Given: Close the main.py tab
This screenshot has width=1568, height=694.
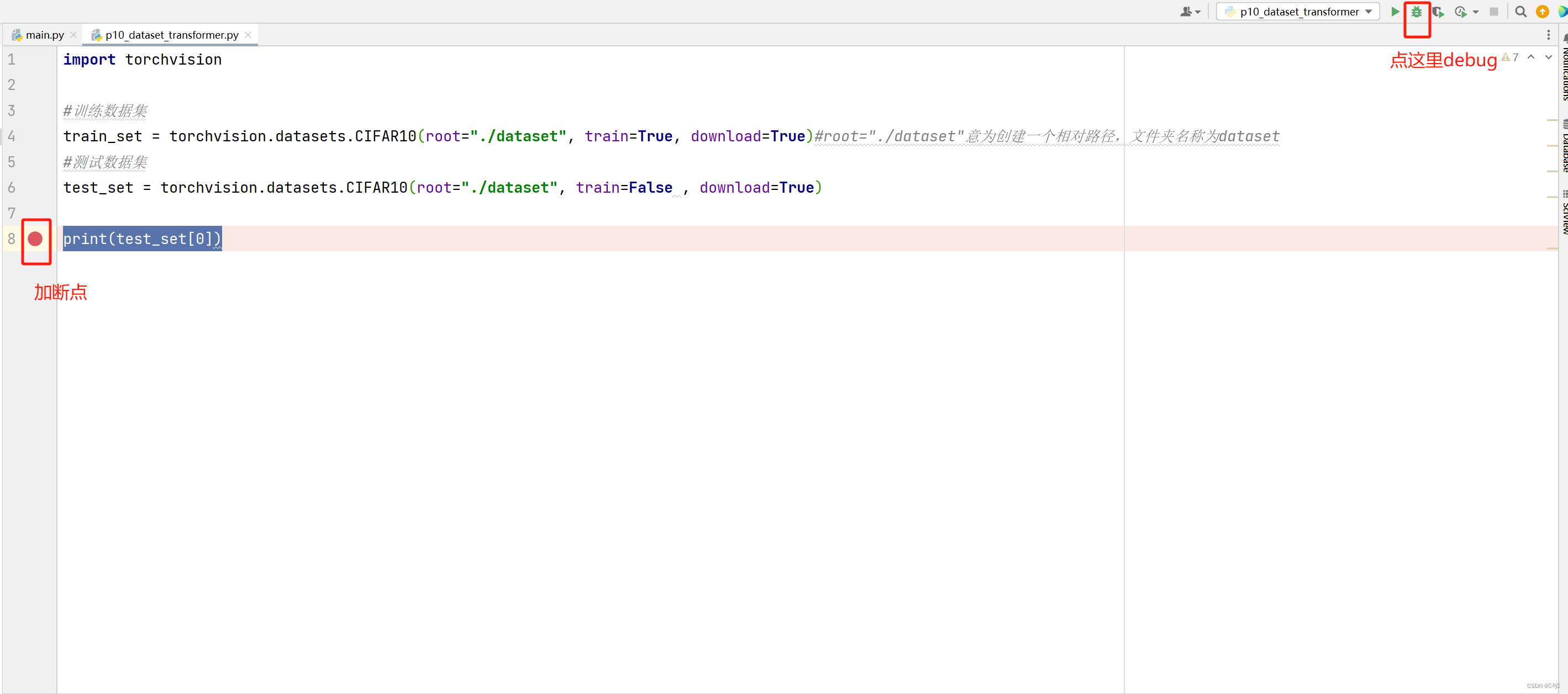Looking at the screenshot, I should 73,35.
